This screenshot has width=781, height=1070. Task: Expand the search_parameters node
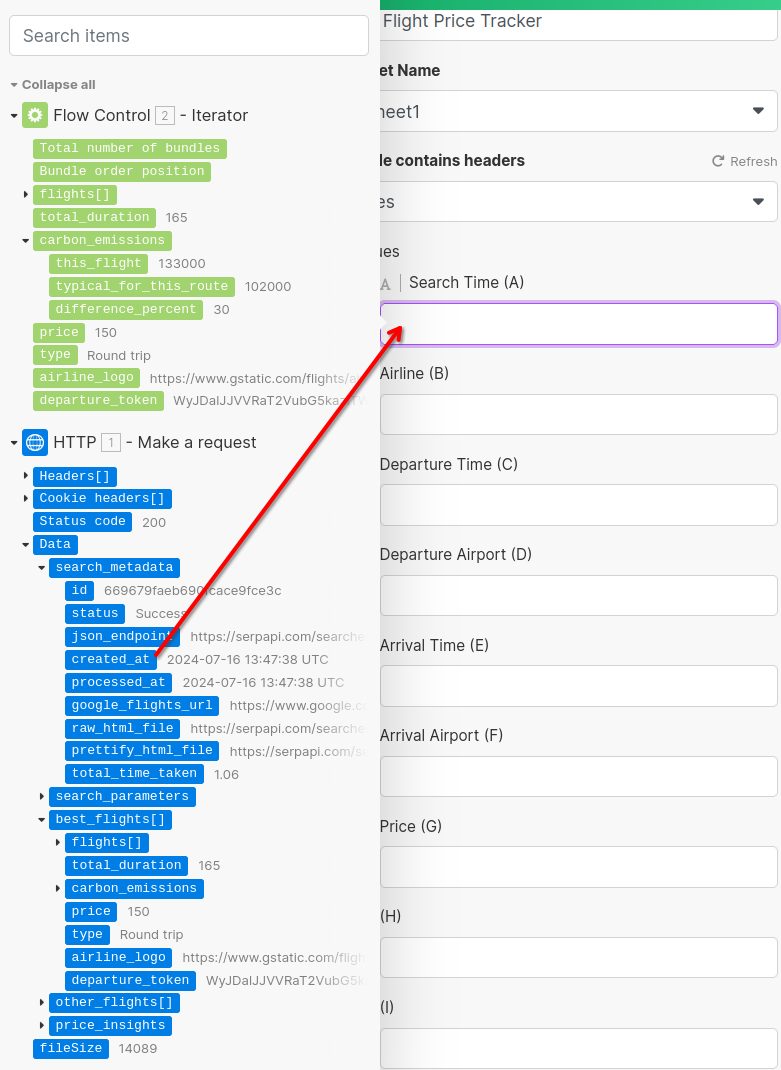(x=41, y=796)
